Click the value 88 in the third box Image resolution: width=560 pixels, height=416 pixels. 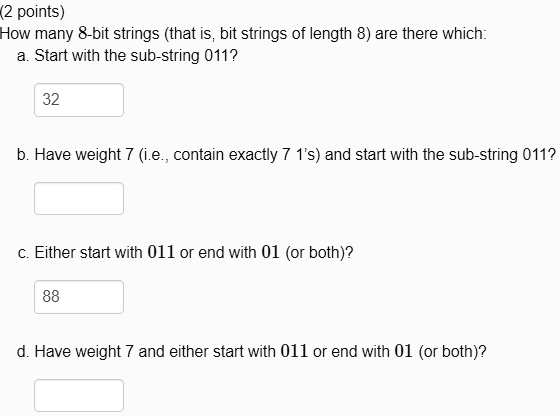coord(51,296)
